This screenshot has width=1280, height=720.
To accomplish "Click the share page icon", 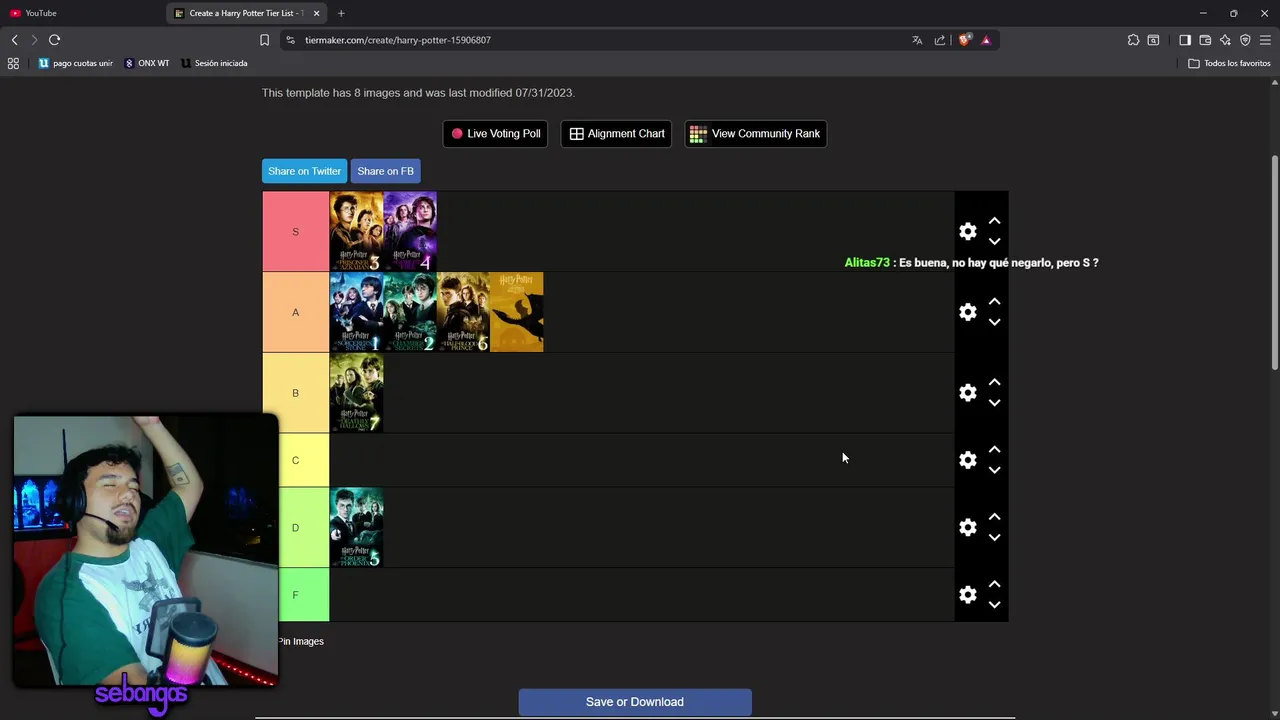I will point(940,40).
